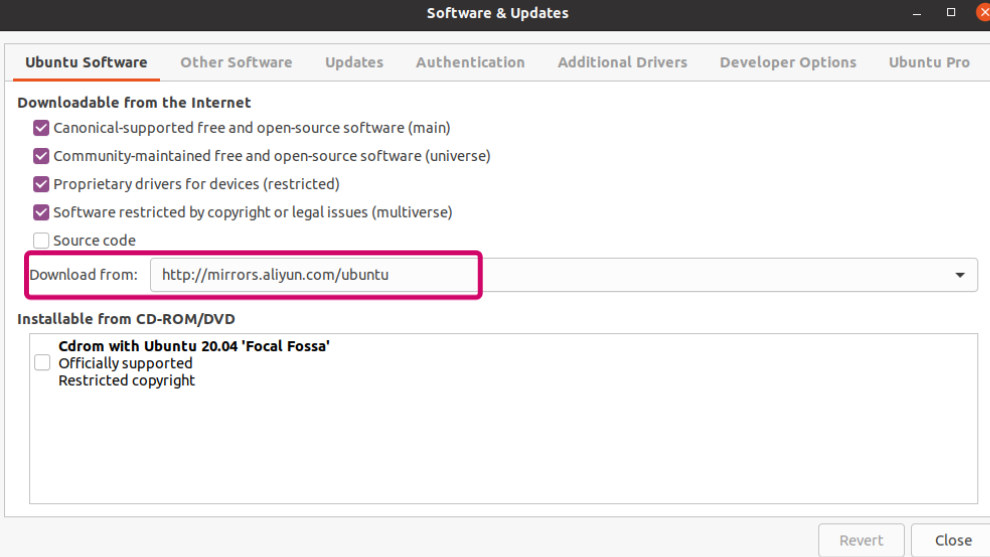Disable multiverse software checkbox
This screenshot has width=990, height=557.
point(41,212)
